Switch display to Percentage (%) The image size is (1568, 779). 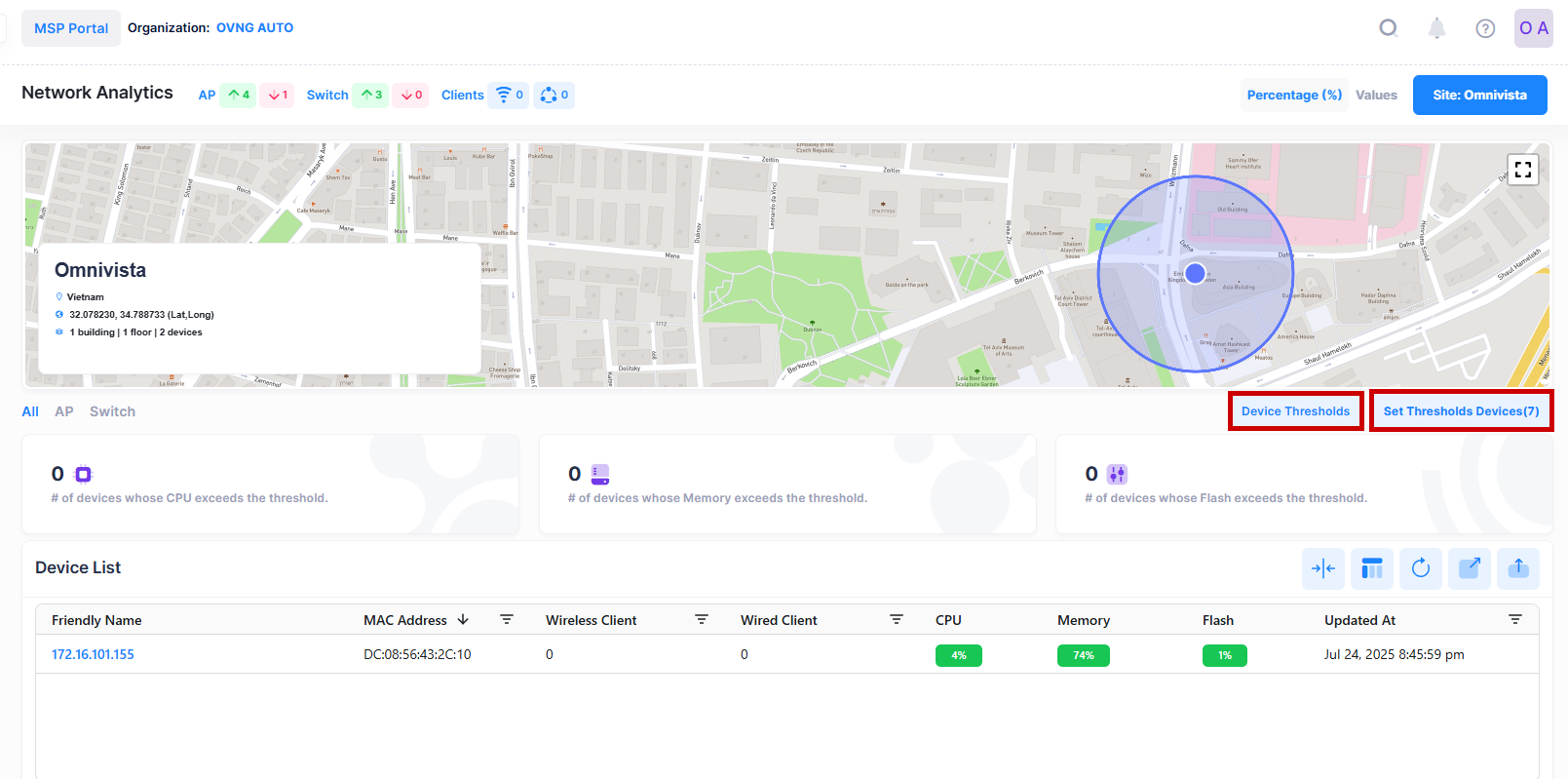coord(1293,95)
